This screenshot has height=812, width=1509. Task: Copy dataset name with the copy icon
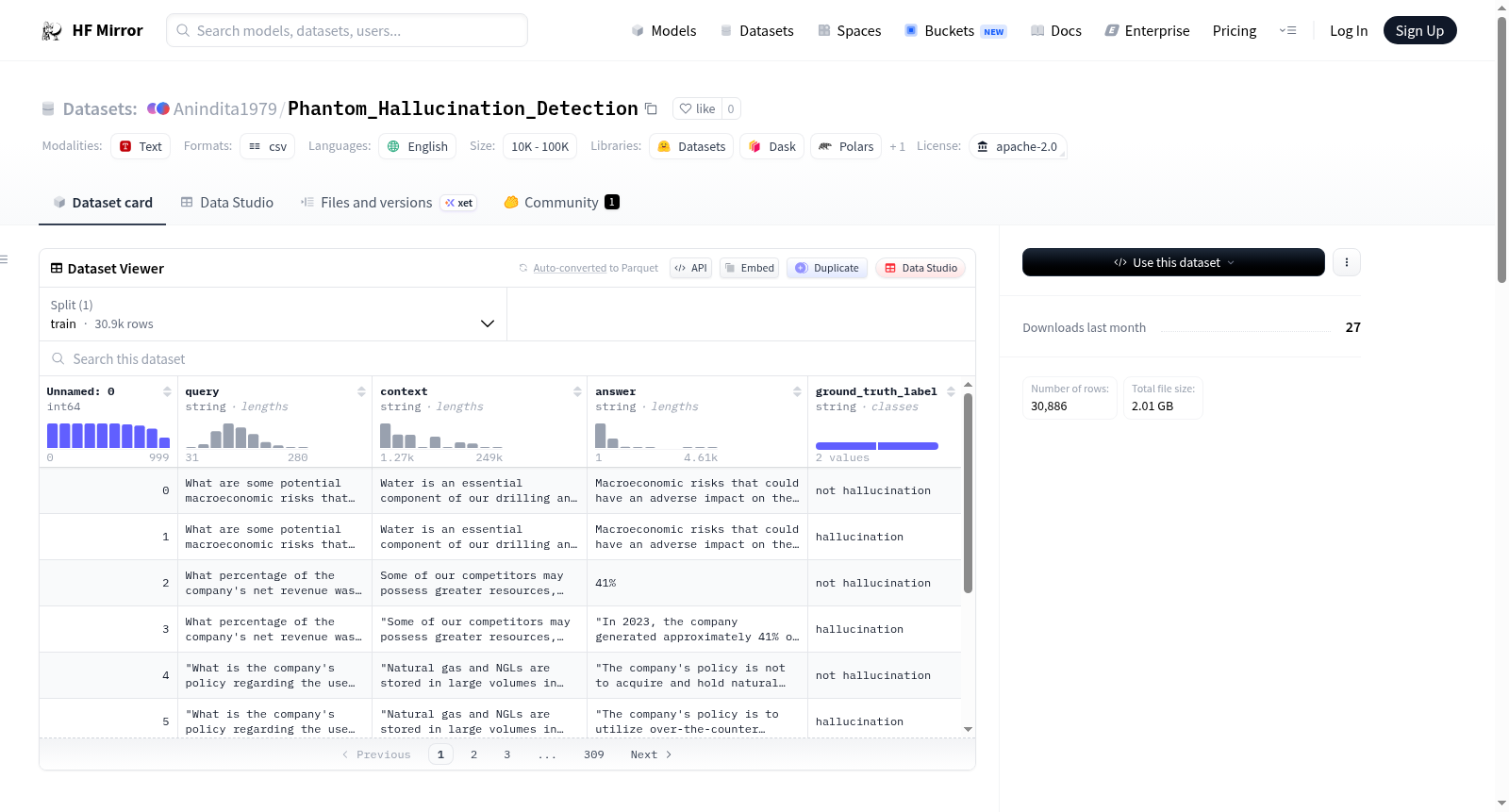point(651,108)
